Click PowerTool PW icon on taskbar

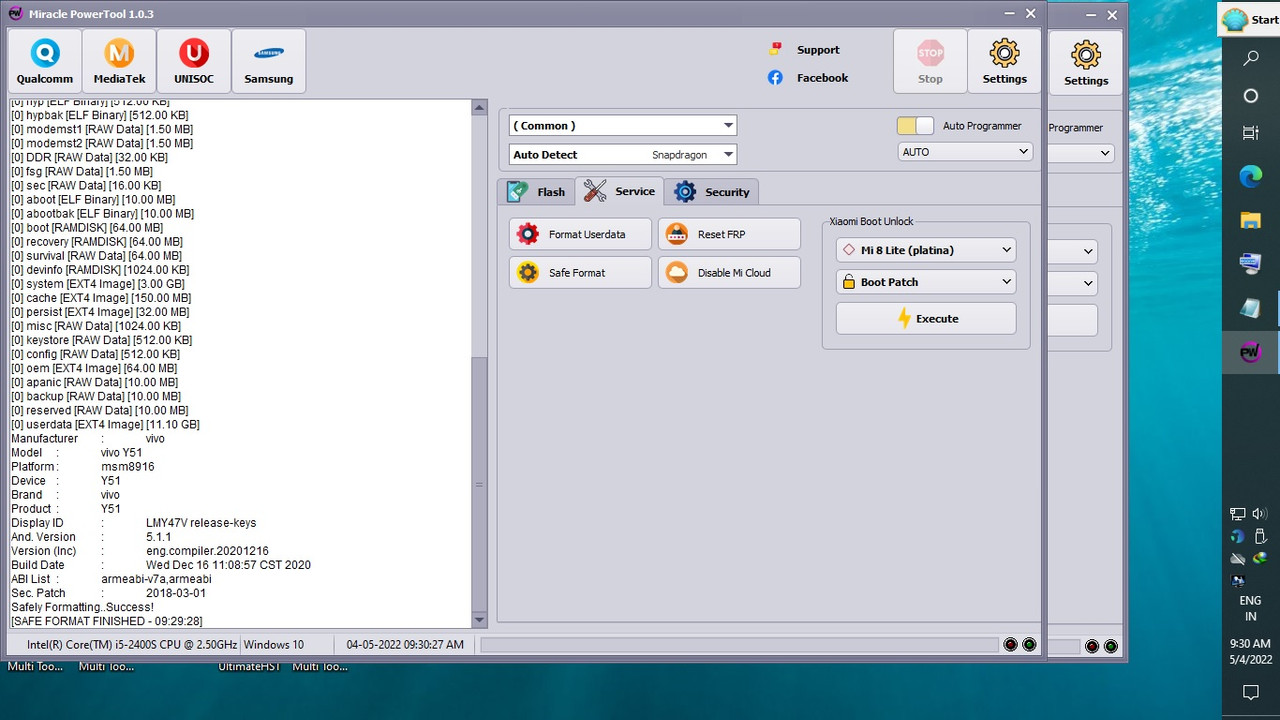point(1251,352)
